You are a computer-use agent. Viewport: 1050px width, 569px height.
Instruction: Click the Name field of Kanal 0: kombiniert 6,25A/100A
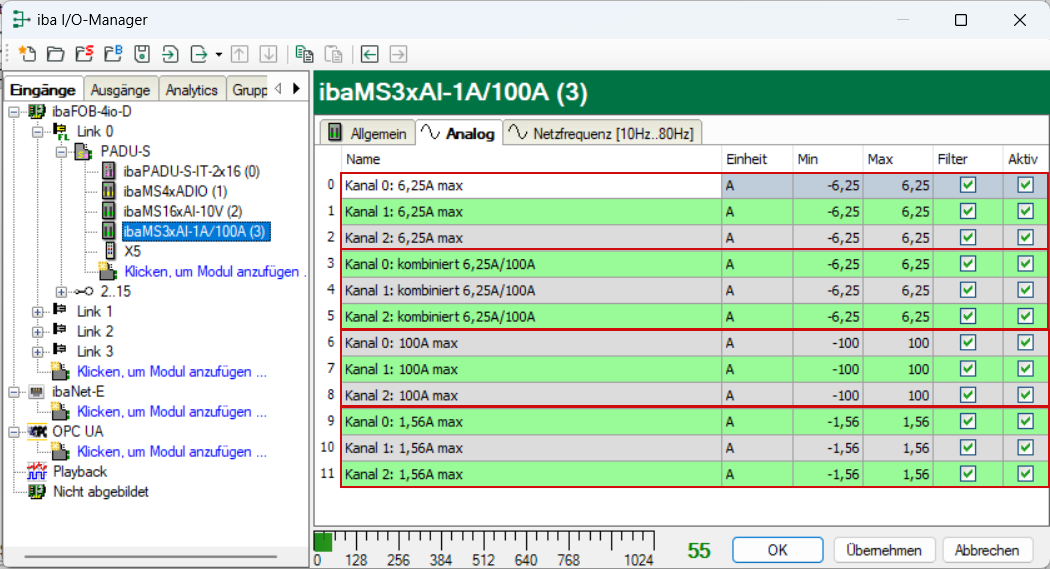[x=530, y=264]
